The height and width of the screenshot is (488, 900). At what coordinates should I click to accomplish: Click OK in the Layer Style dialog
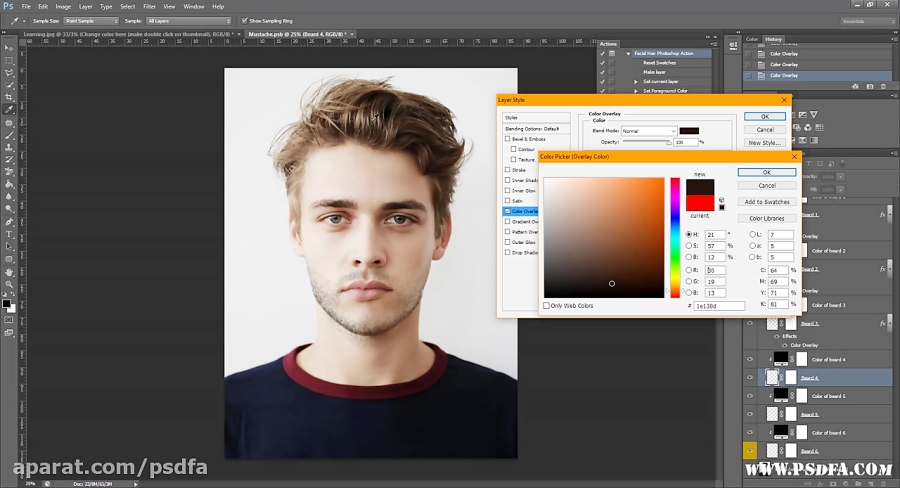(765, 117)
